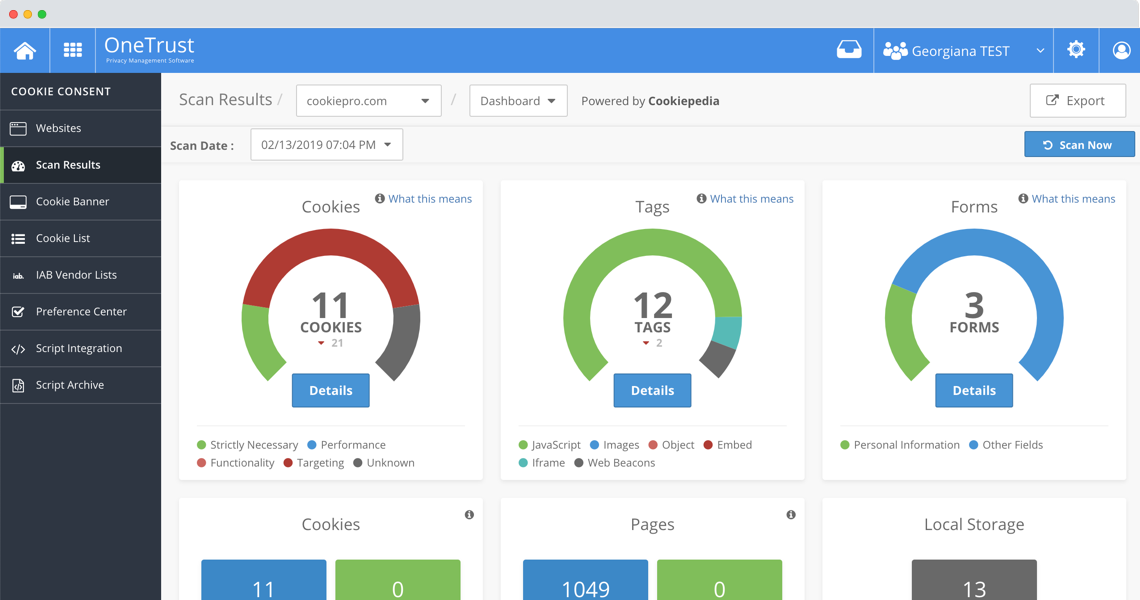The width and height of the screenshot is (1140, 600).
Task: Toggle Strictly Necessary legend dot
Action: pyautogui.click(x=202, y=445)
